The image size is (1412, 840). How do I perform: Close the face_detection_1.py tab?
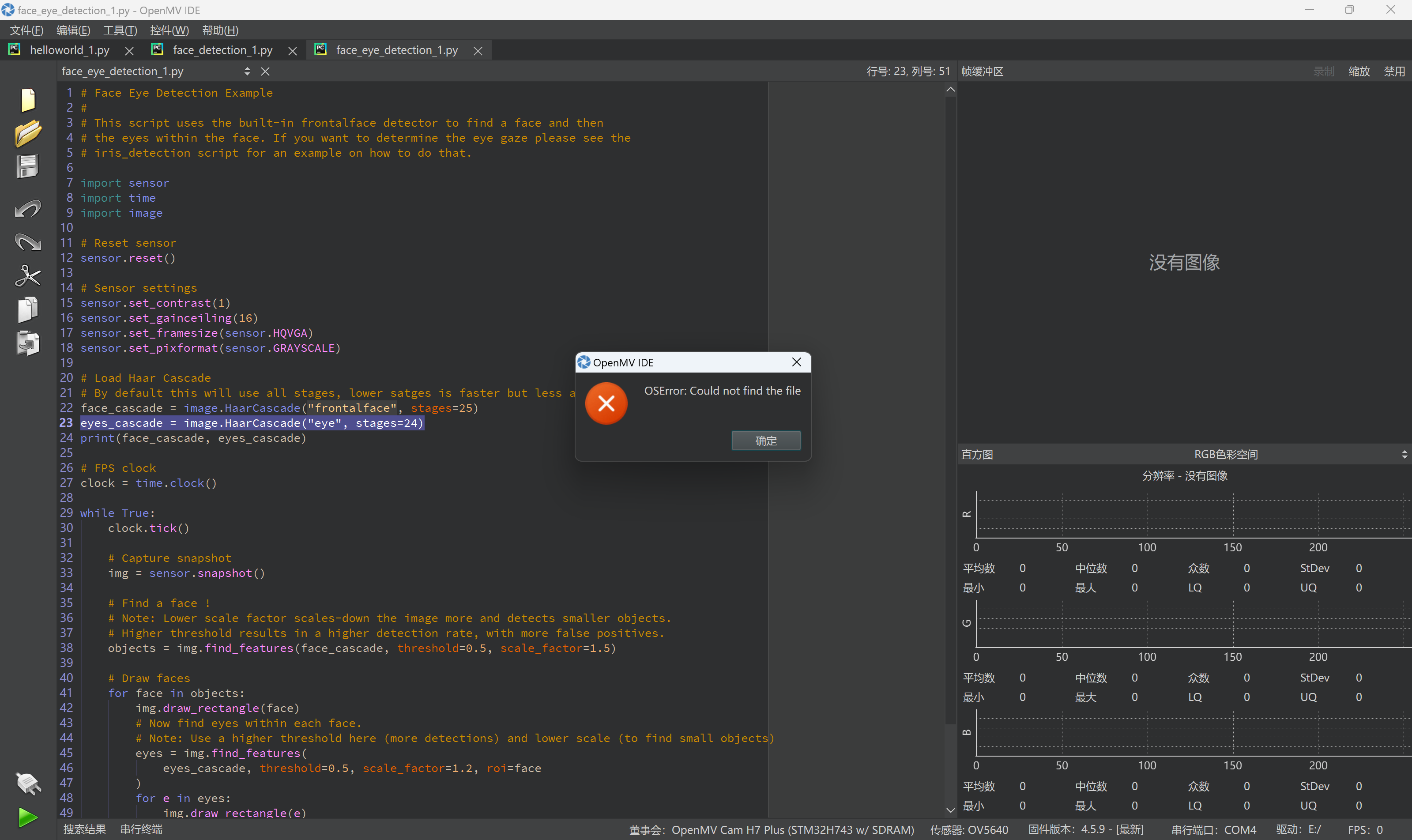(x=293, y=51)
